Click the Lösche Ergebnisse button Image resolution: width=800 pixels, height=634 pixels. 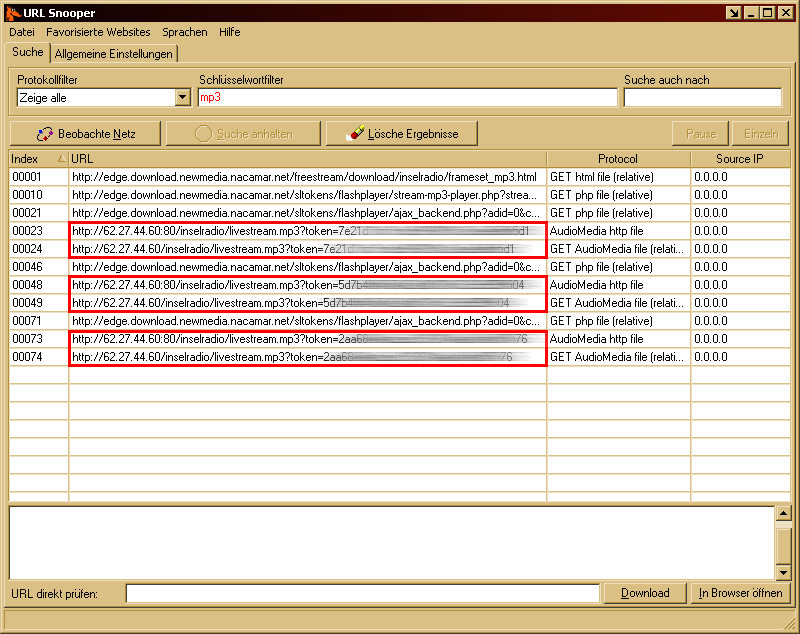point(402,134)
